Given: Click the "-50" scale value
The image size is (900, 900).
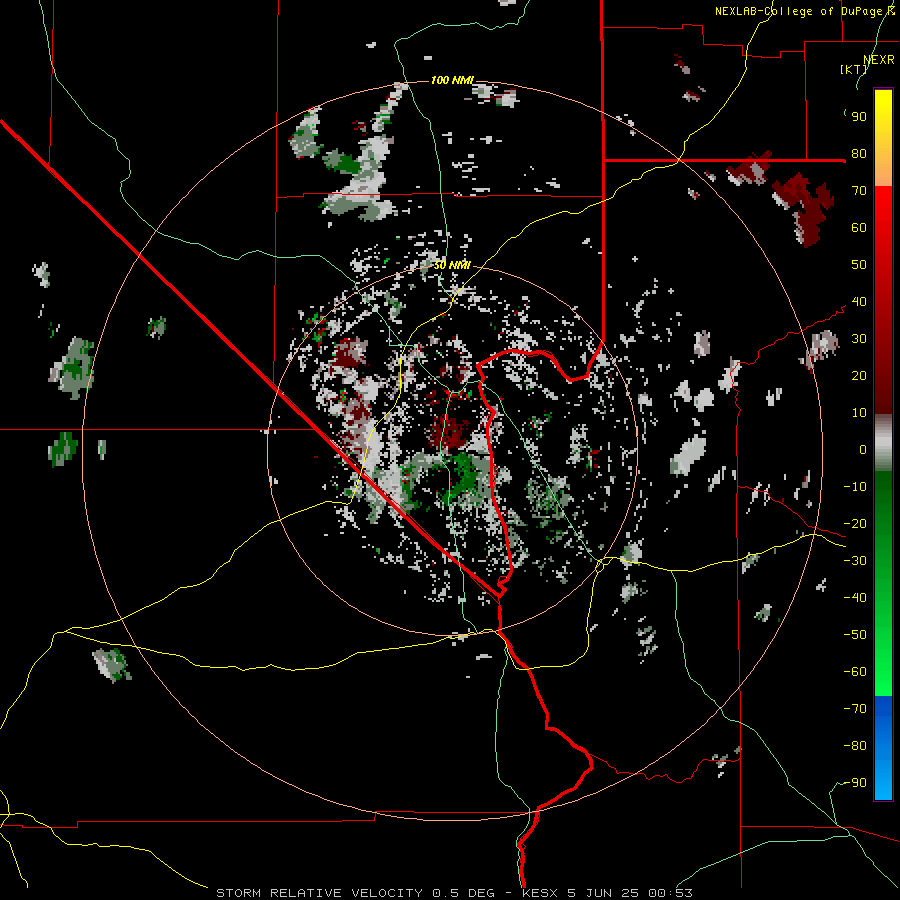Looking at the screenshot, I should pyautogui.click(x=855, y=635).
